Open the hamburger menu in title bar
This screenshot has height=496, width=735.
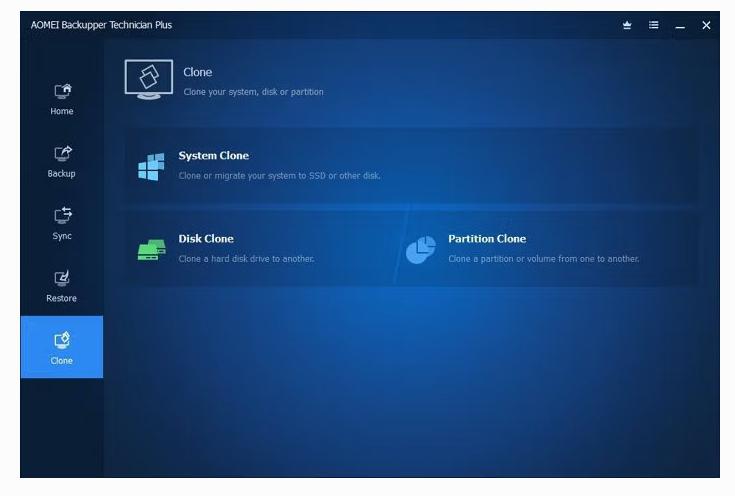(653, 25)
